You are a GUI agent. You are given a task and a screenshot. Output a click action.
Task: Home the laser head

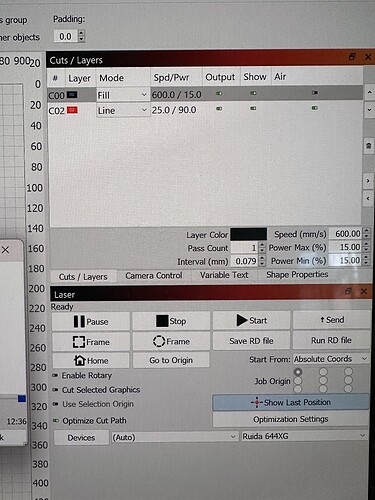tap(91, 360)
